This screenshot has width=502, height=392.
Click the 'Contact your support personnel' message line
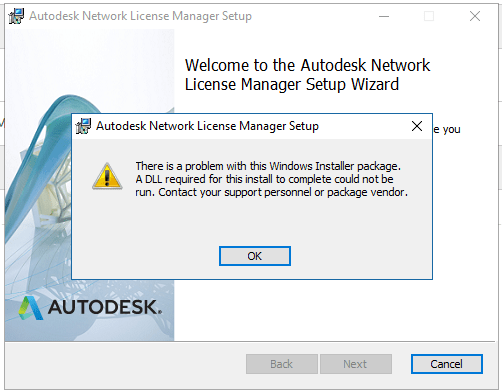click(271, 192)
